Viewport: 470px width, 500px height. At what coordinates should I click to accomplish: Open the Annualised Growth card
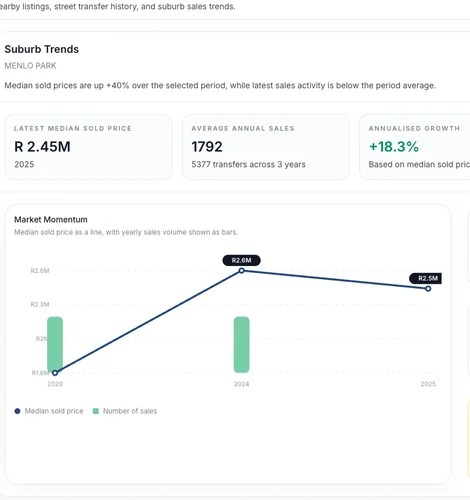(415, 147)
